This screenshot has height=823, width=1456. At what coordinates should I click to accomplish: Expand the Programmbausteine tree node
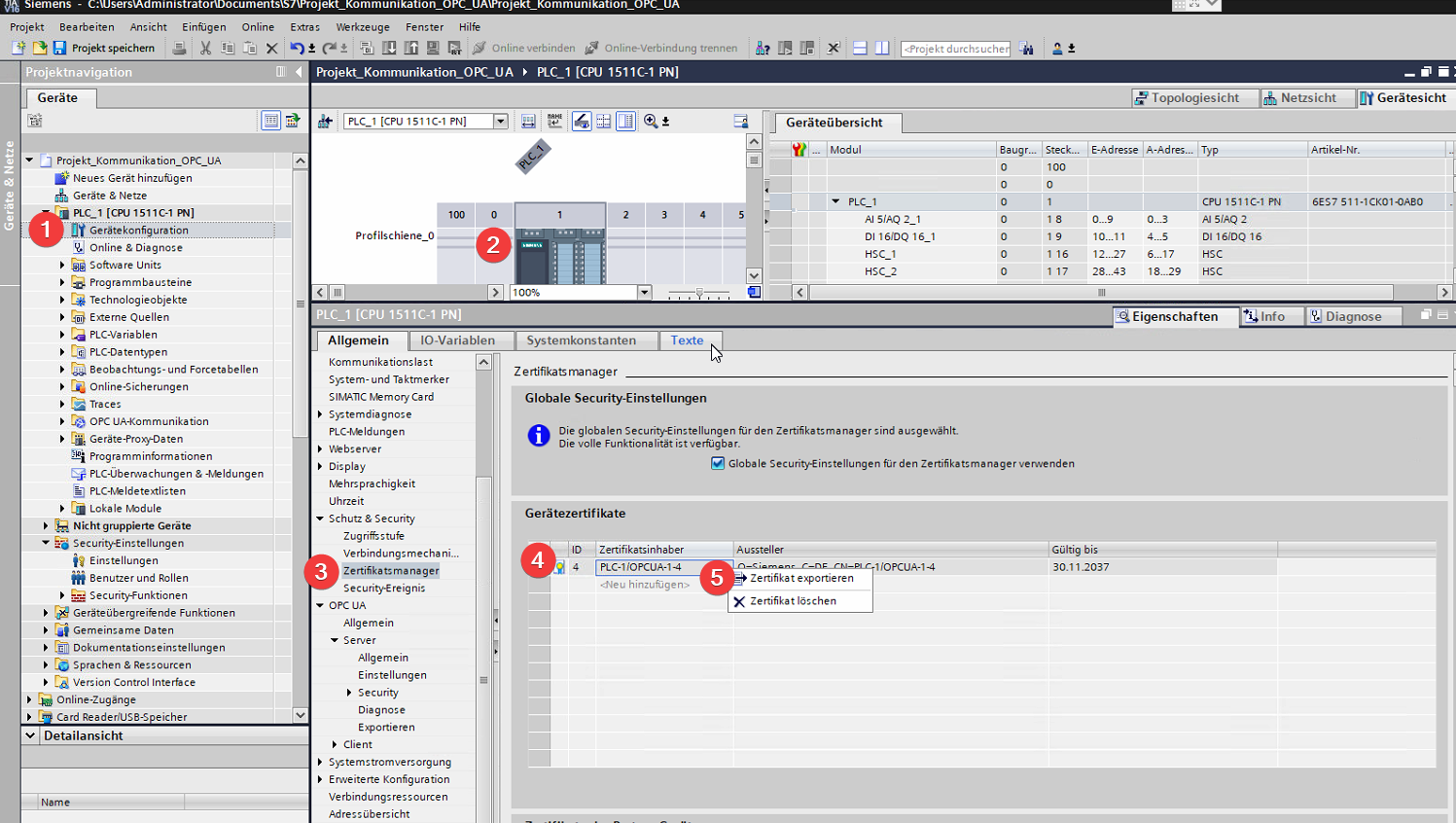pos(62,282)
